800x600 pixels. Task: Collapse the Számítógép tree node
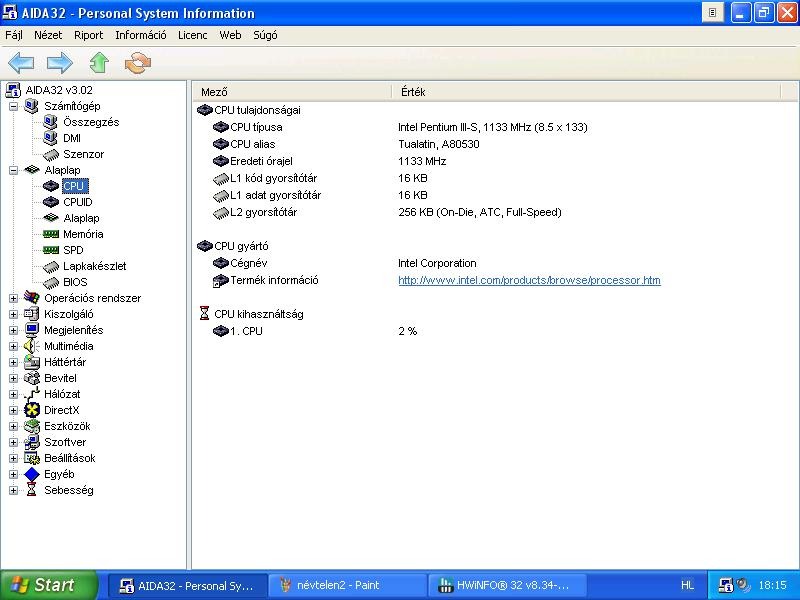pos(13,106)
